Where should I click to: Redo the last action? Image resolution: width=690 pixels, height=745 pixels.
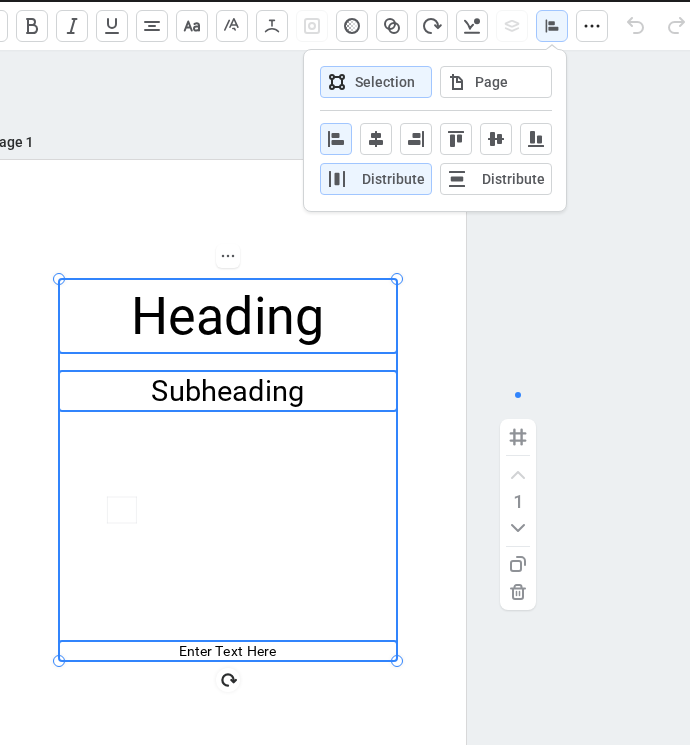click(676, 26)
